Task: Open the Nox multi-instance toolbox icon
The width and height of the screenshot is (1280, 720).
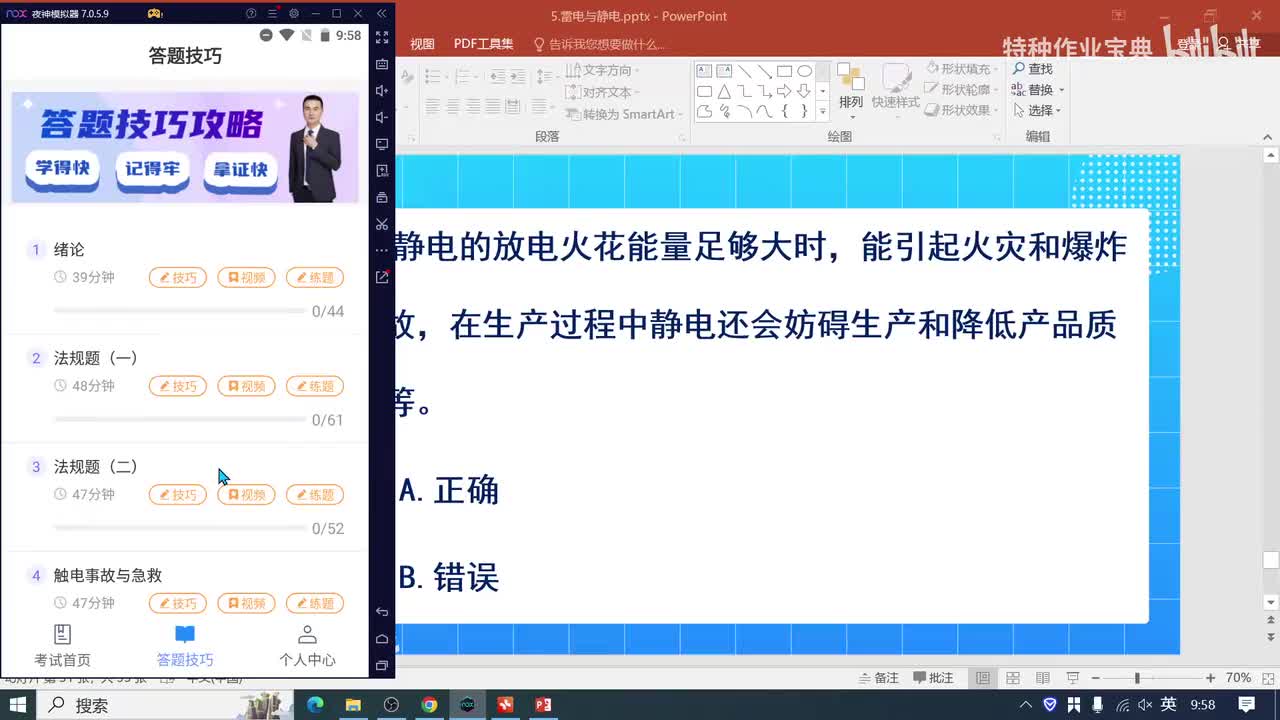Action: 382,198
